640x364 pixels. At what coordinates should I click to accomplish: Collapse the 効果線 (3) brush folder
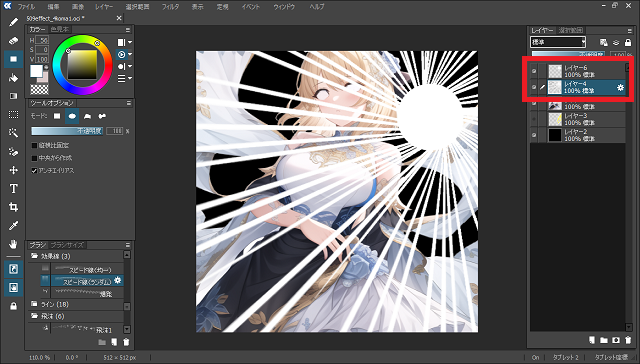(34, 256)
